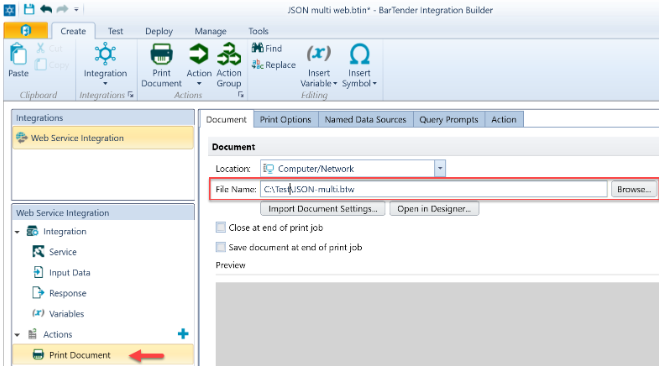Enable Save document at end of print job

[221, 247]
